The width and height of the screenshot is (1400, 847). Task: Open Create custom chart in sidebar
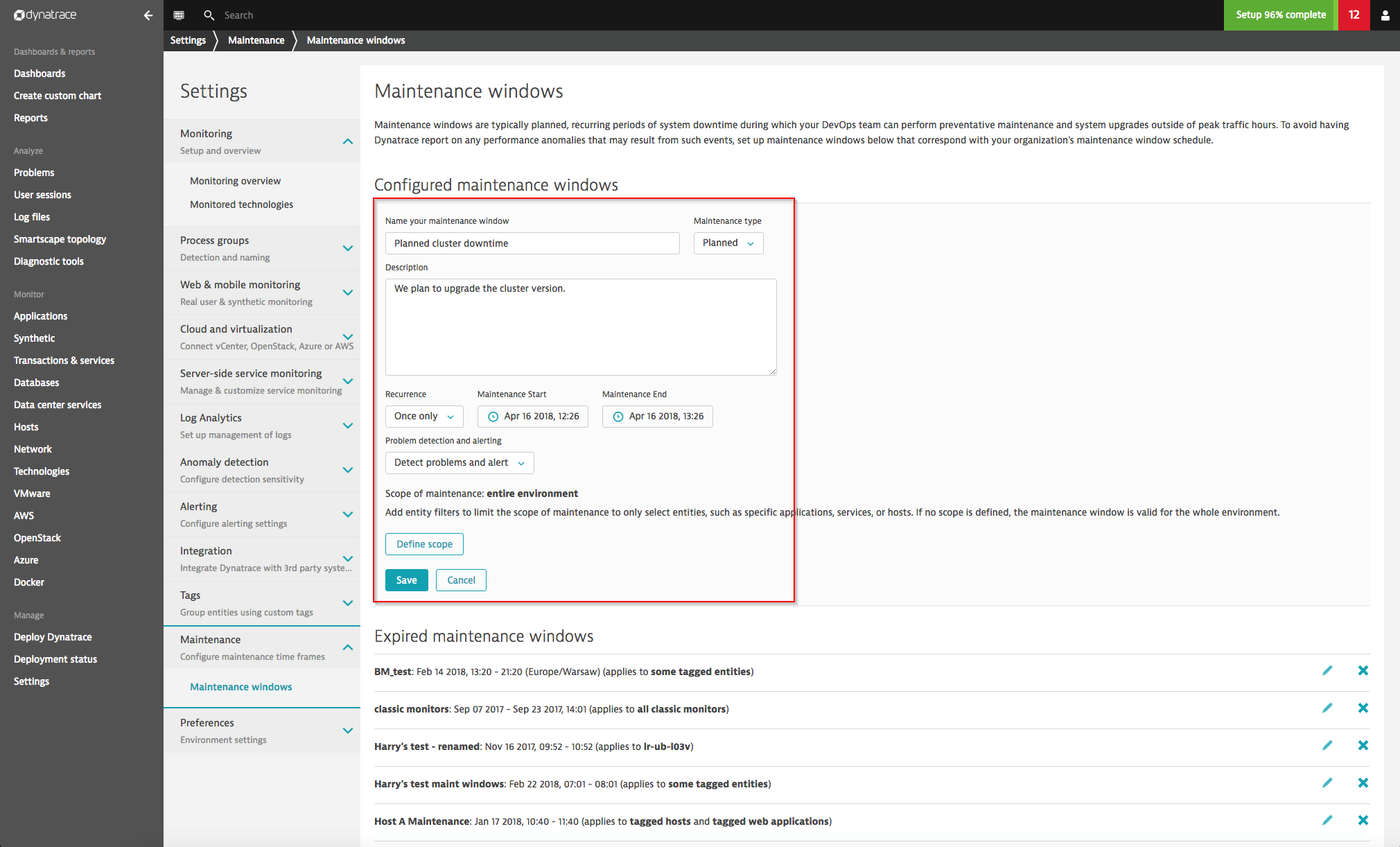(x=58, y=96)
